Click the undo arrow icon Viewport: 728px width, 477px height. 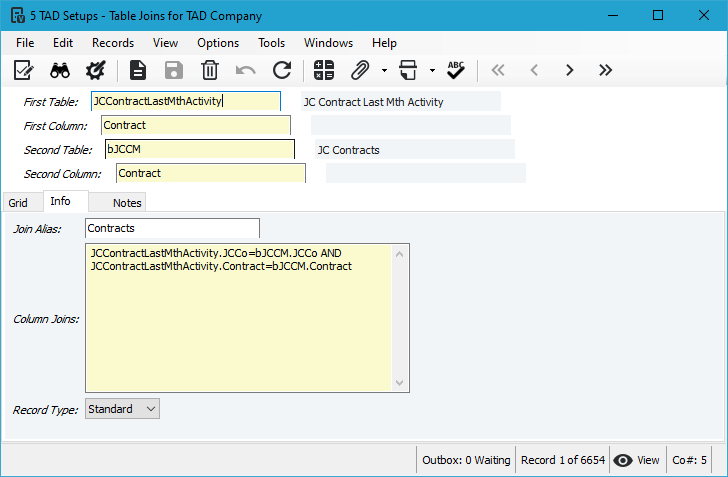246,71
